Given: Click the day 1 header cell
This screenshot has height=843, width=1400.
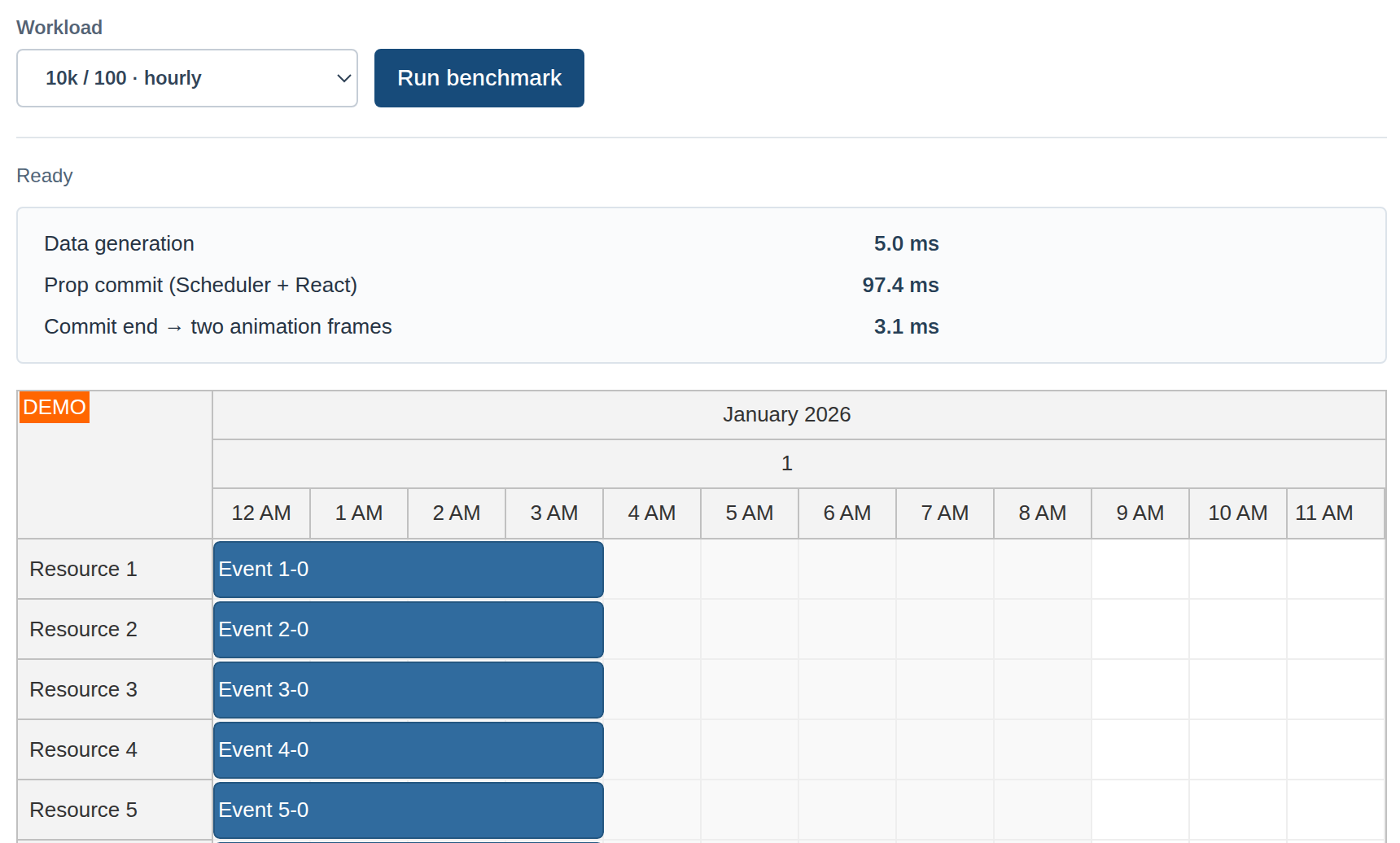Looking at the screenshot, I should click(799, 464).
